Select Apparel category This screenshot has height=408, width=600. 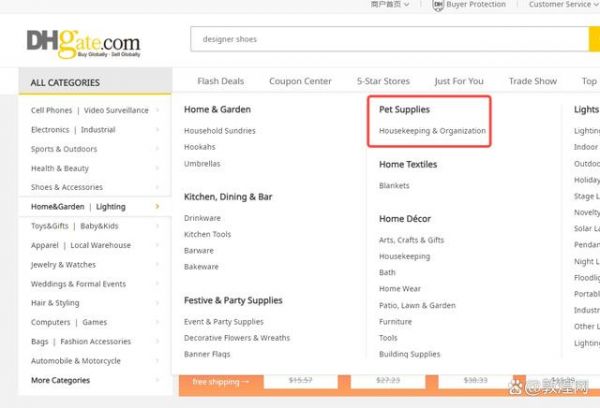tap(45, 245)
